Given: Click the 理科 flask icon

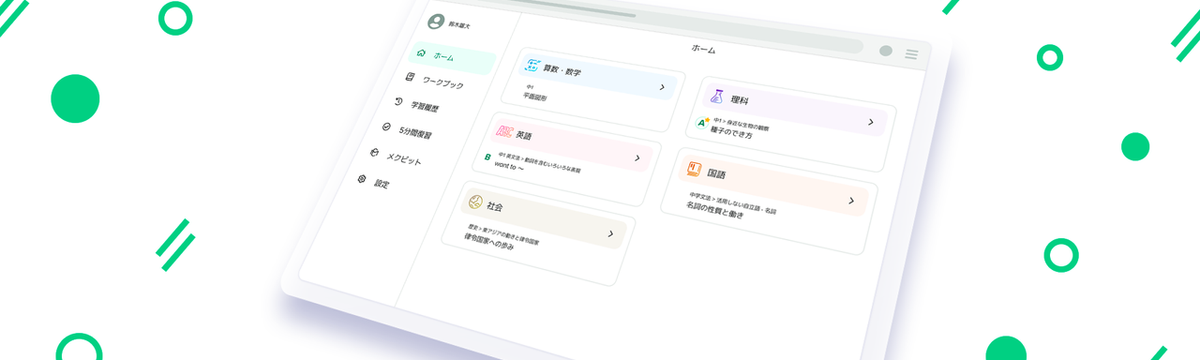Looking at the screenshot, I should tap(716, 97).
